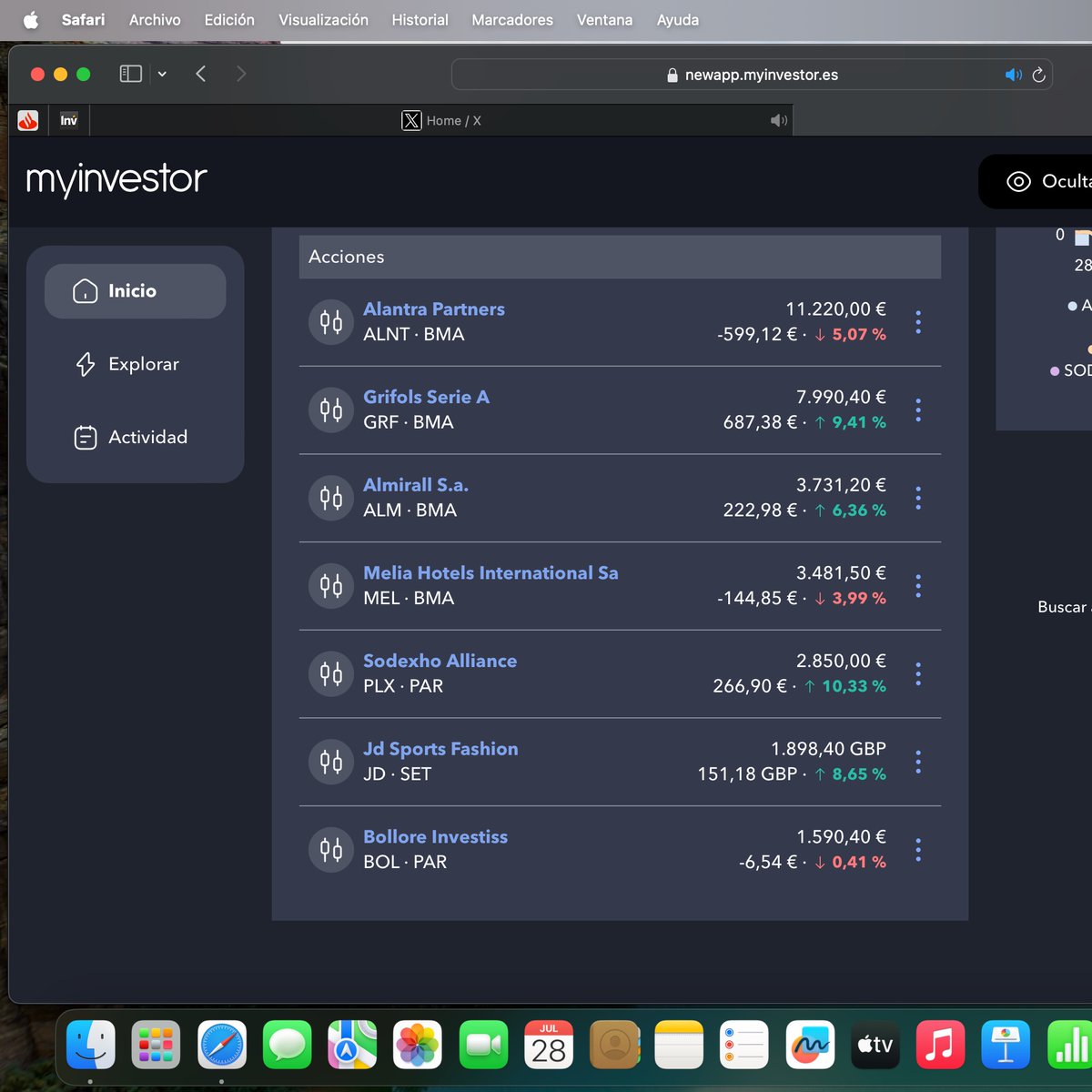Open Music from the Dock
This screenshot has height=1092, width=1092.
[940, 1045]
